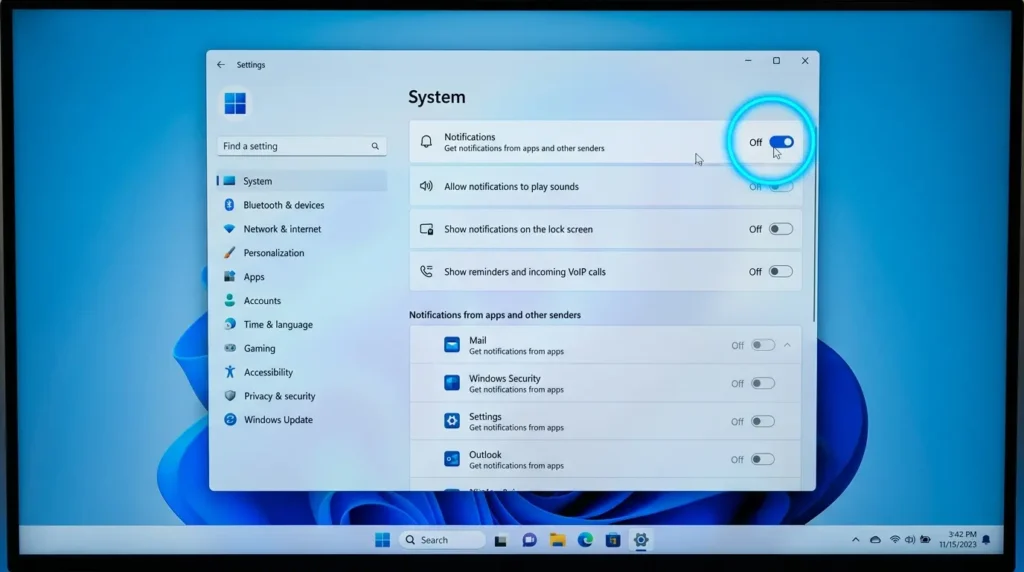This screenshot has width=1024, height=572.
Task: Click the Settings gear on the taskbar
Action: (x=641, y=540)
